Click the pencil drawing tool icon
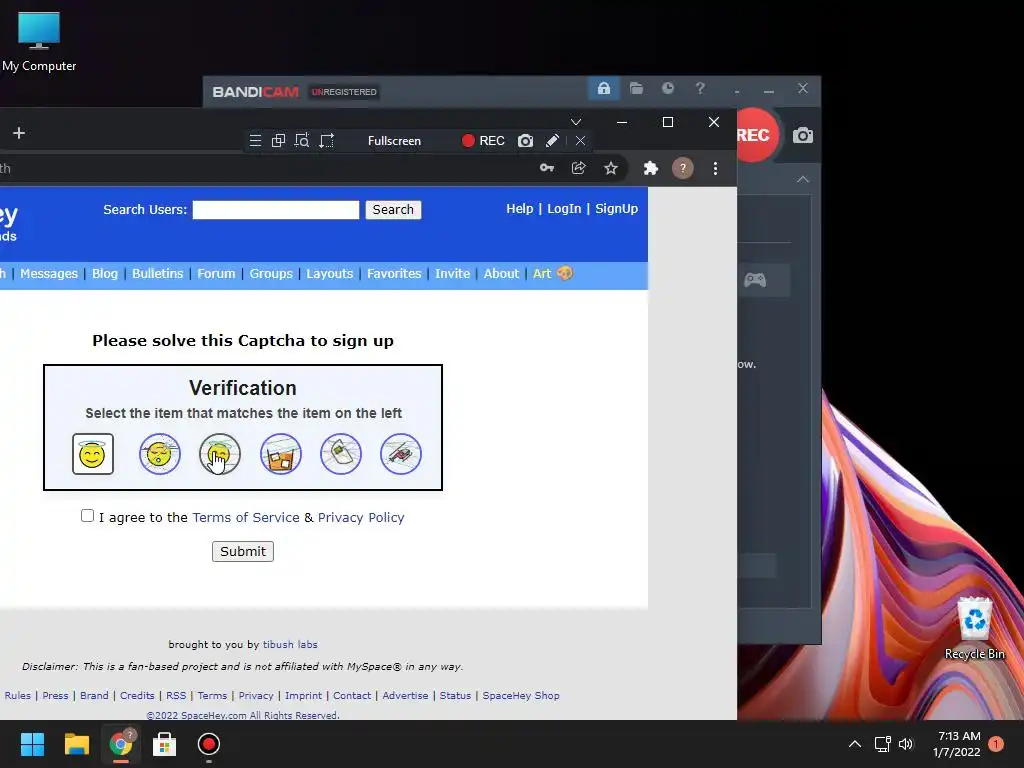1024x768 pixels. click(552, 140)
